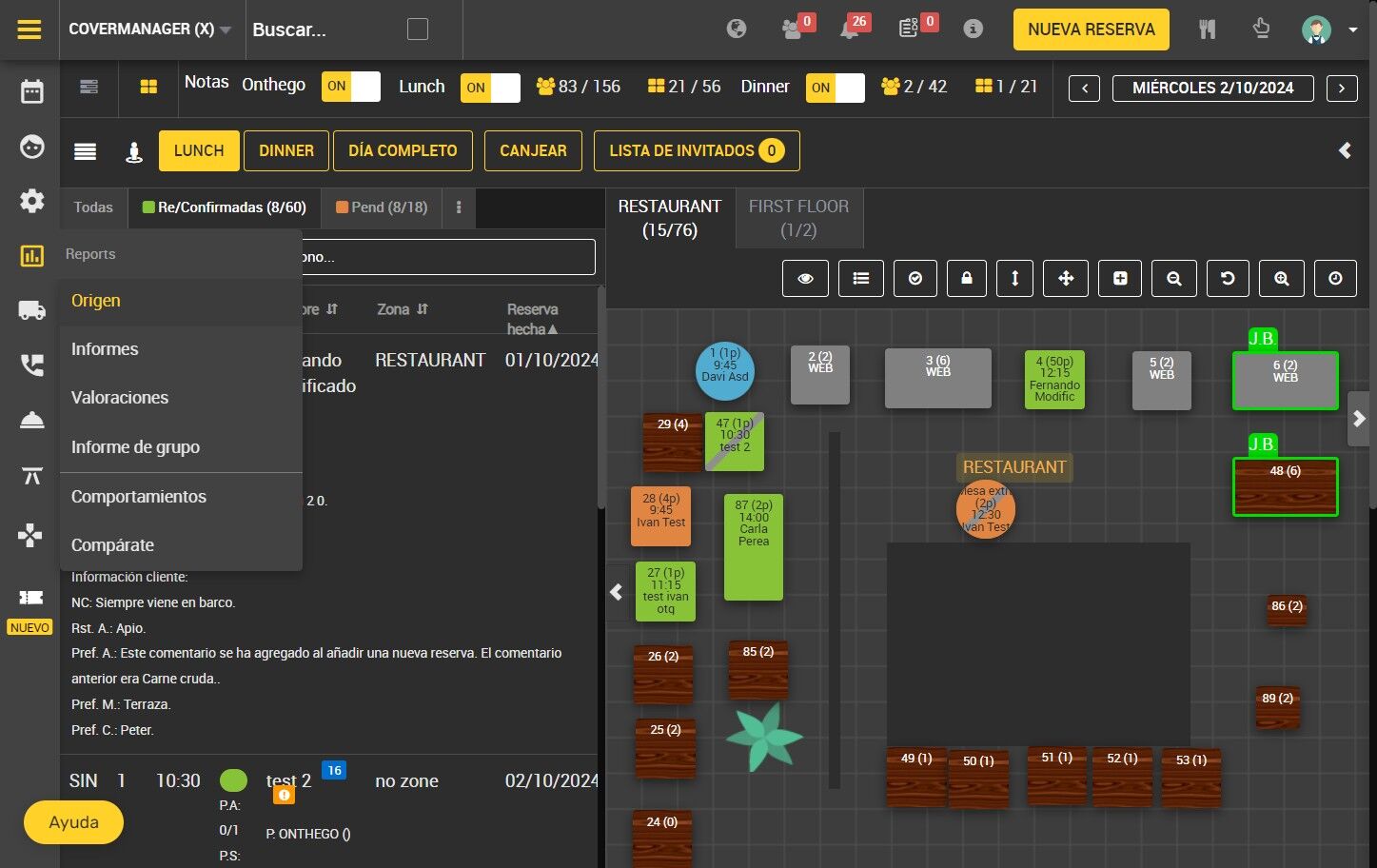The height and width of the screenshot is (868, 1377).
Task: Click the notifications bell icon
Action: [x=849, y=30]
